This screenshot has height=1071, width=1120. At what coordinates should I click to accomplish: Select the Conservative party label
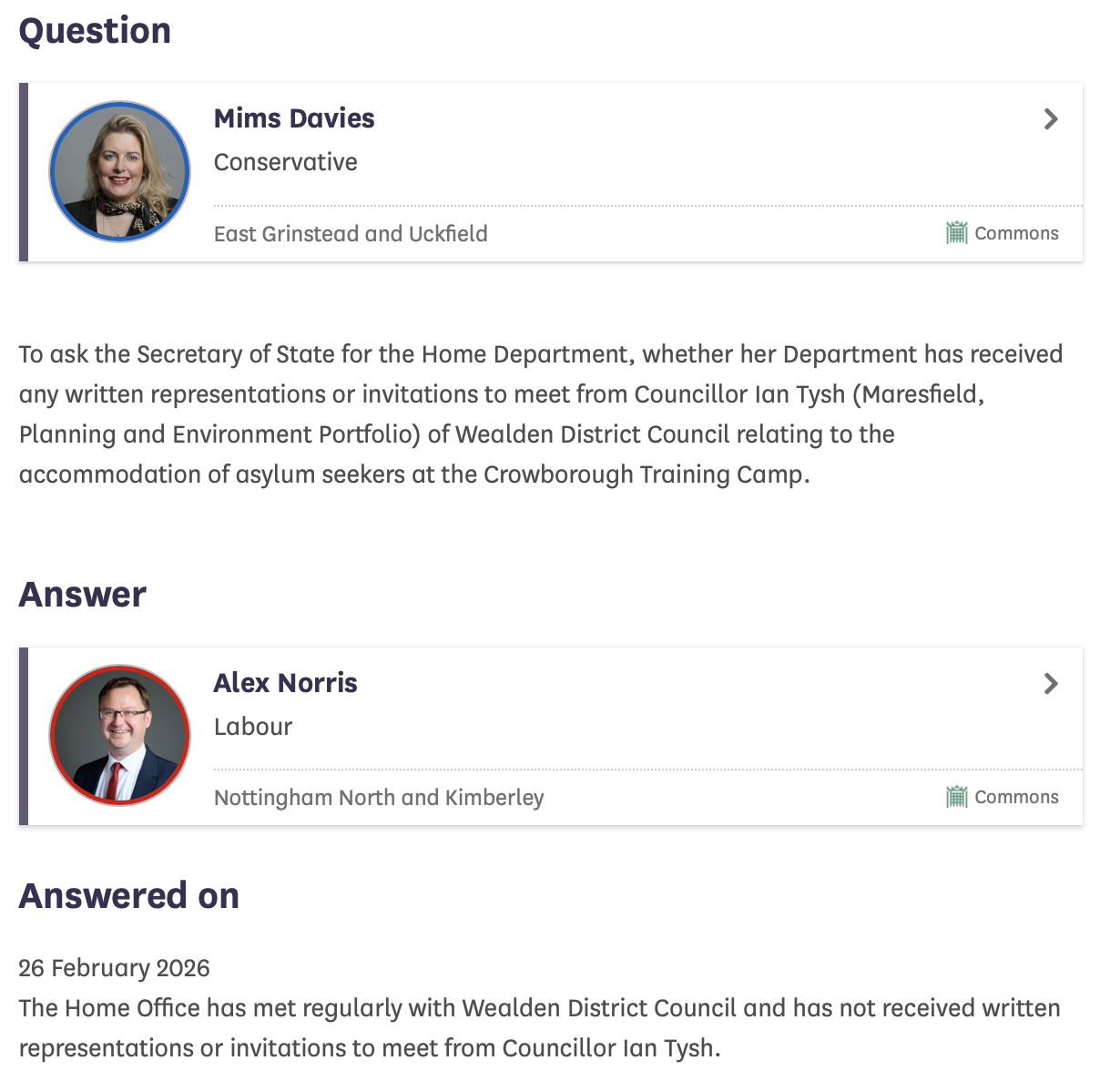click(285, 162)
